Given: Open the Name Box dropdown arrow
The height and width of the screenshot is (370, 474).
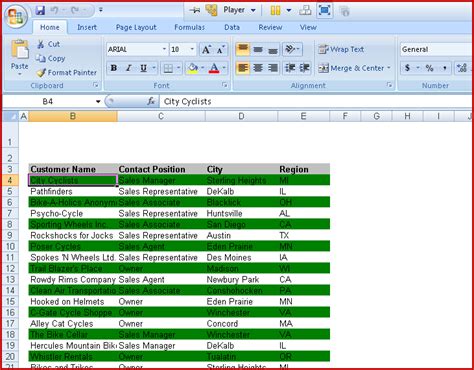Looking at the screenshot, I should 98,101.
